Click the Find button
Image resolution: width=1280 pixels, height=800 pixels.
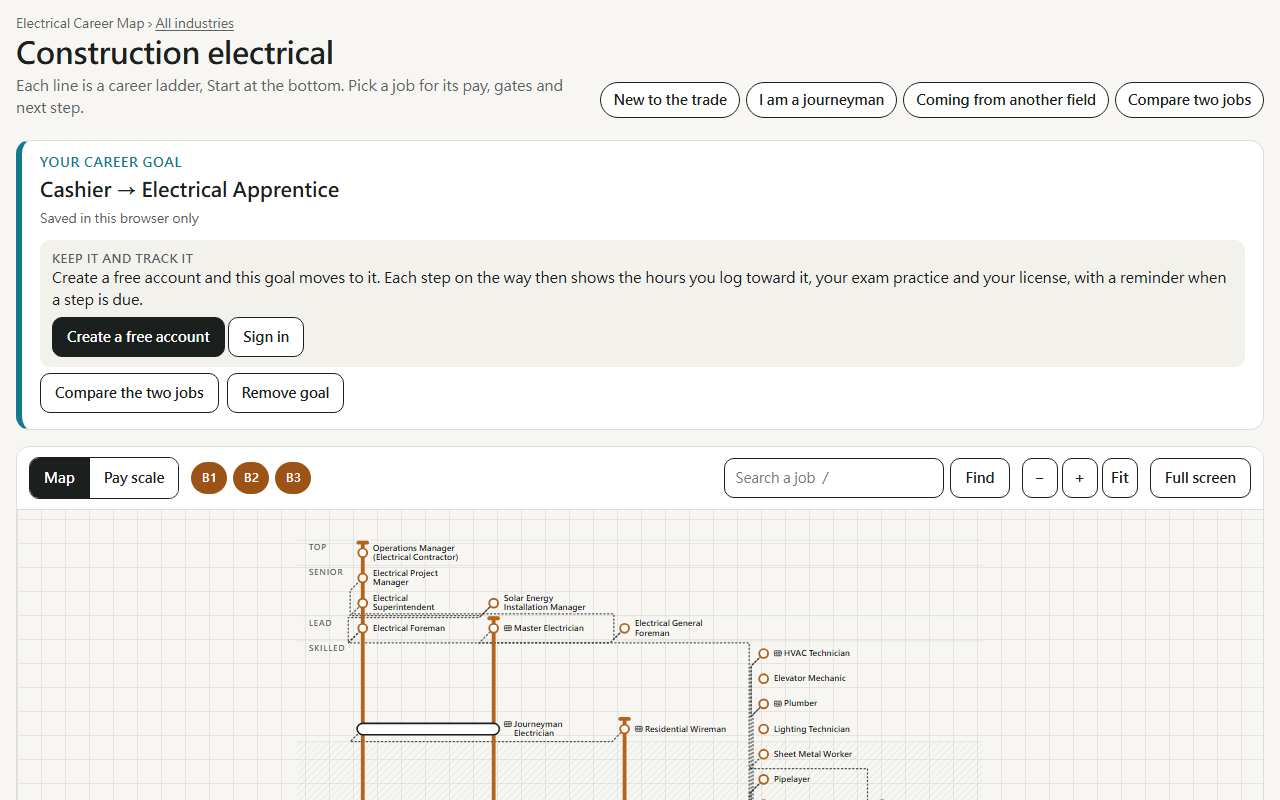(x=980, y=478)
